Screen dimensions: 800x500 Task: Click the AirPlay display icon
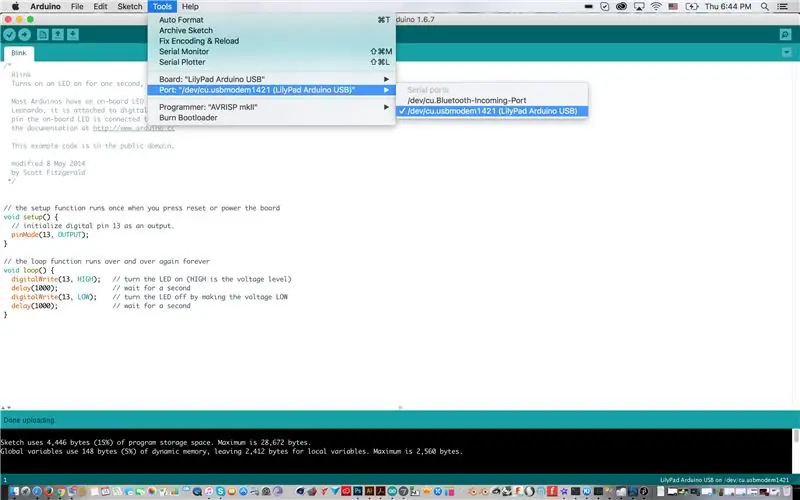click(639, 6)
